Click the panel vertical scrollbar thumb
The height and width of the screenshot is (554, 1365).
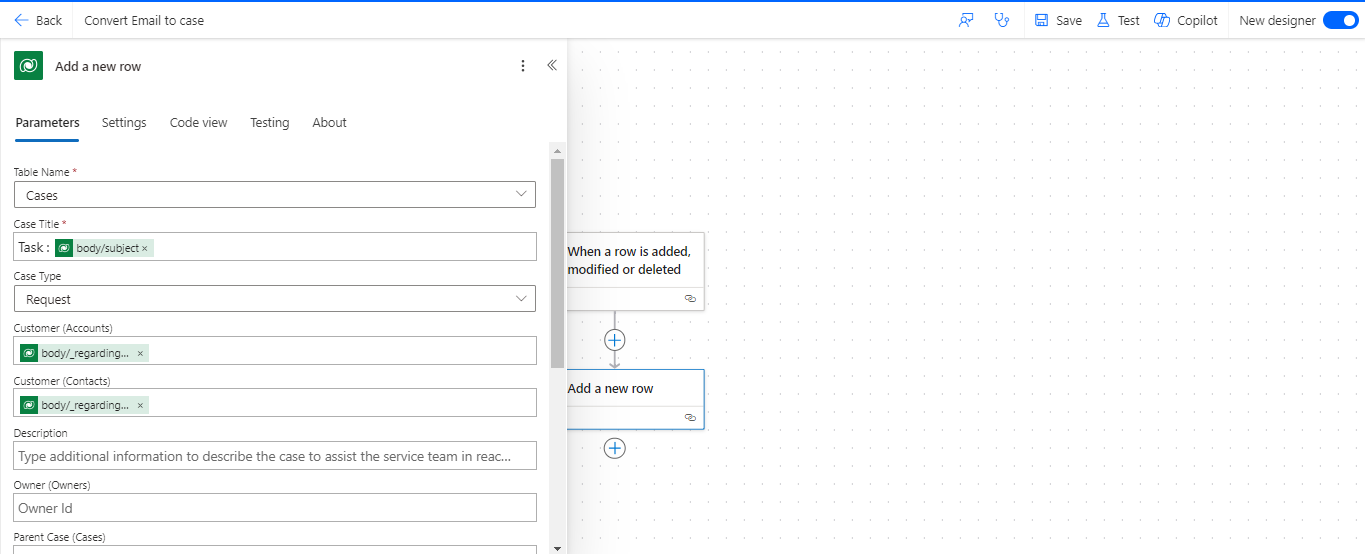pyautogui.click(x=557, y=263)
